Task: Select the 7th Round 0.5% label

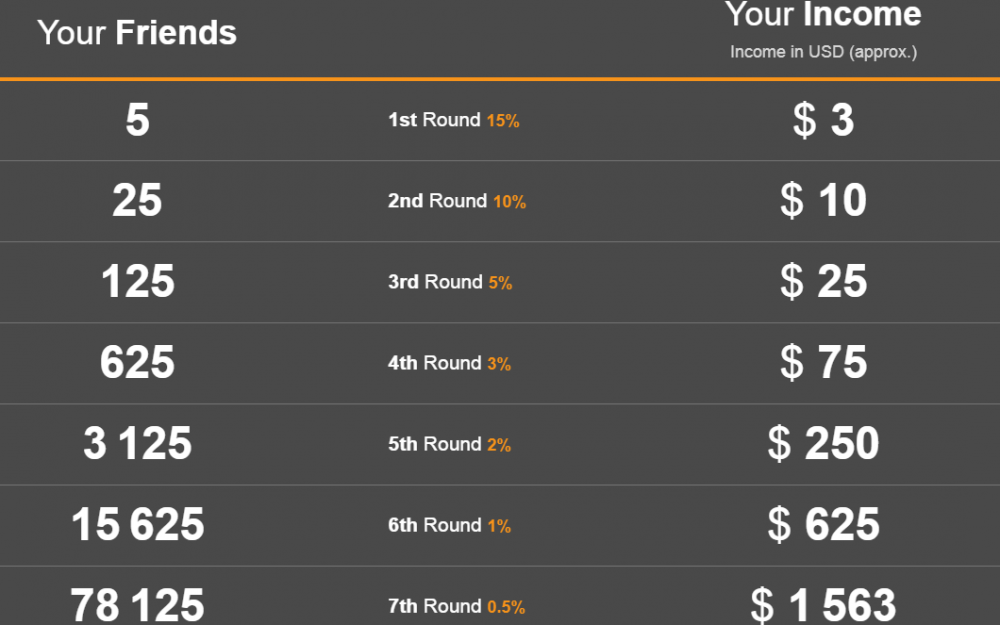Action: click(456, 606)
